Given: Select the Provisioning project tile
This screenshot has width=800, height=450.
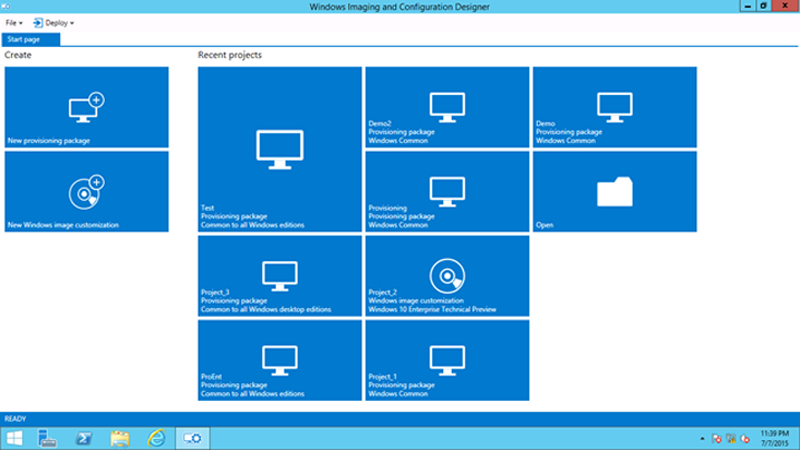Looking at the screenshot, I should pyautogui.click(x=447, y=191).
